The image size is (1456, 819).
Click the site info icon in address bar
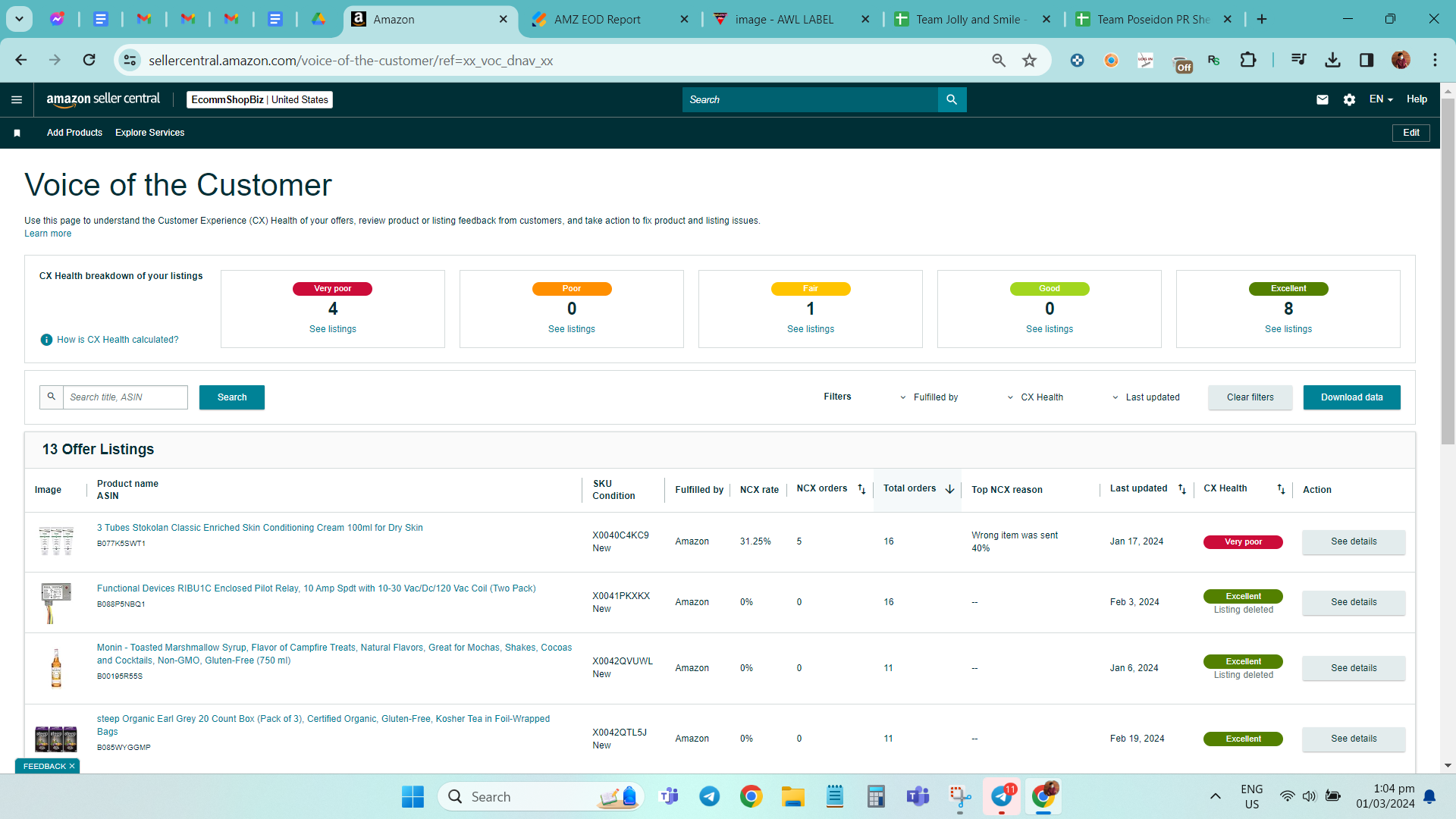[130, 60]
